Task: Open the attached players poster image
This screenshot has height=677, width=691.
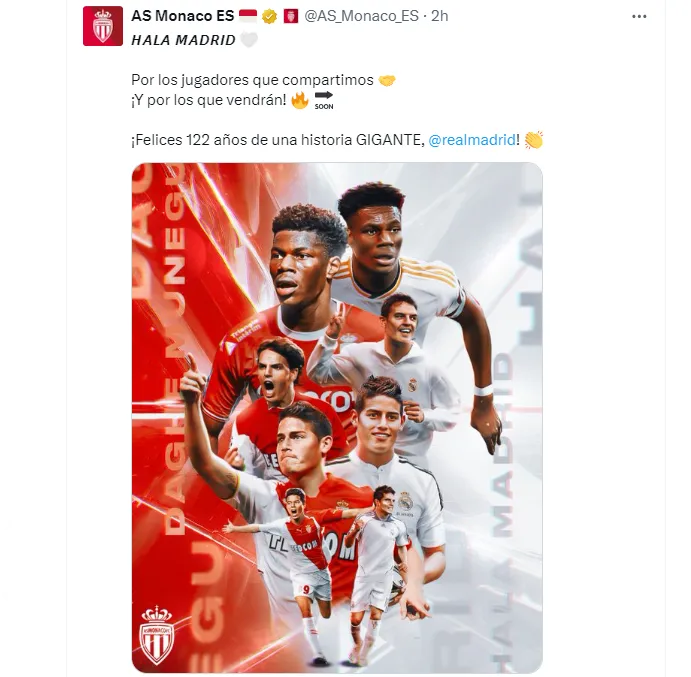Action: click(x=337, y=418)
